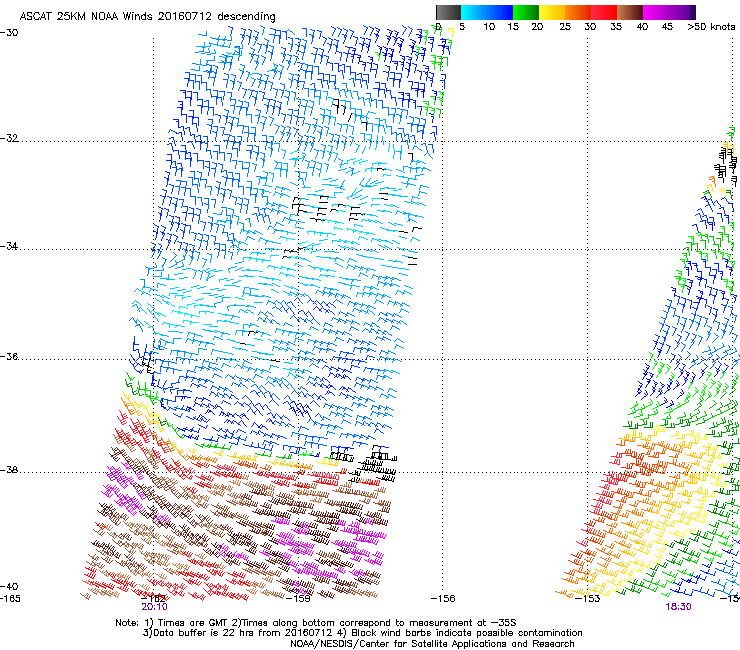The height and width of the screenshot is (650, 740).
Task: Click the '45' label under the color bar
Action: pos(667,26)
